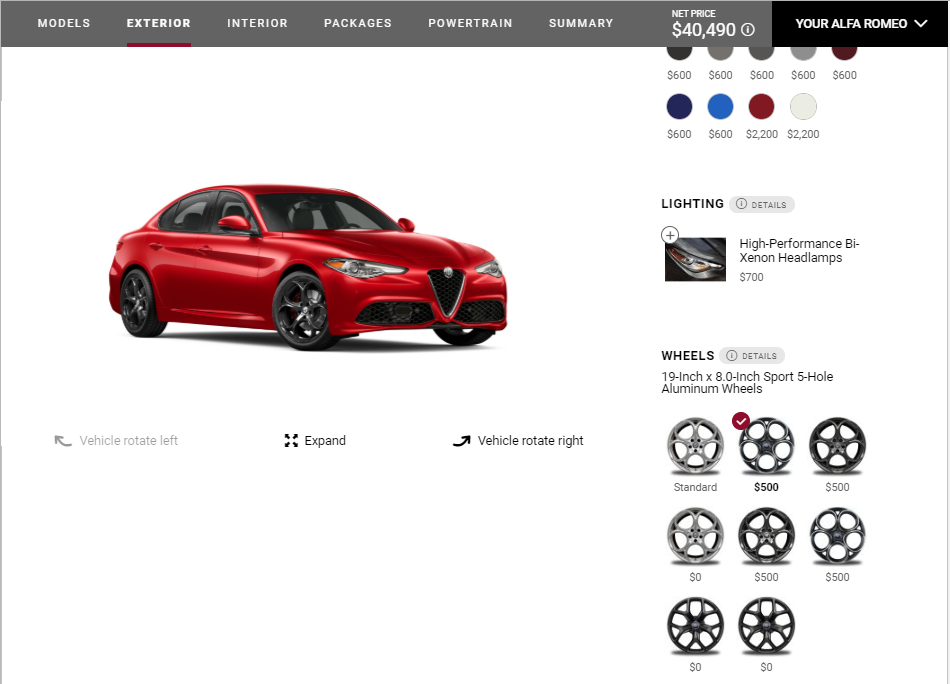The height and width of the screenshot is (684, 950).
Task: Open Lighting details
Action: pyautogui.click(x=762, y=204)
